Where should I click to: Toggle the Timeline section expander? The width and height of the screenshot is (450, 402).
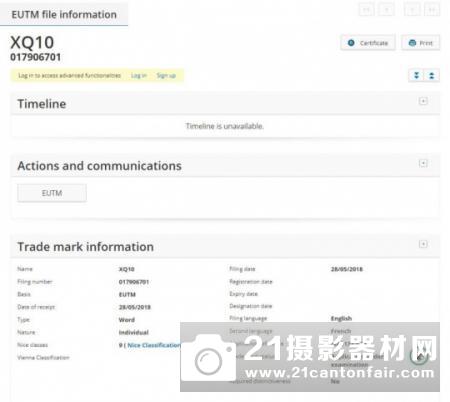(423, 101)
